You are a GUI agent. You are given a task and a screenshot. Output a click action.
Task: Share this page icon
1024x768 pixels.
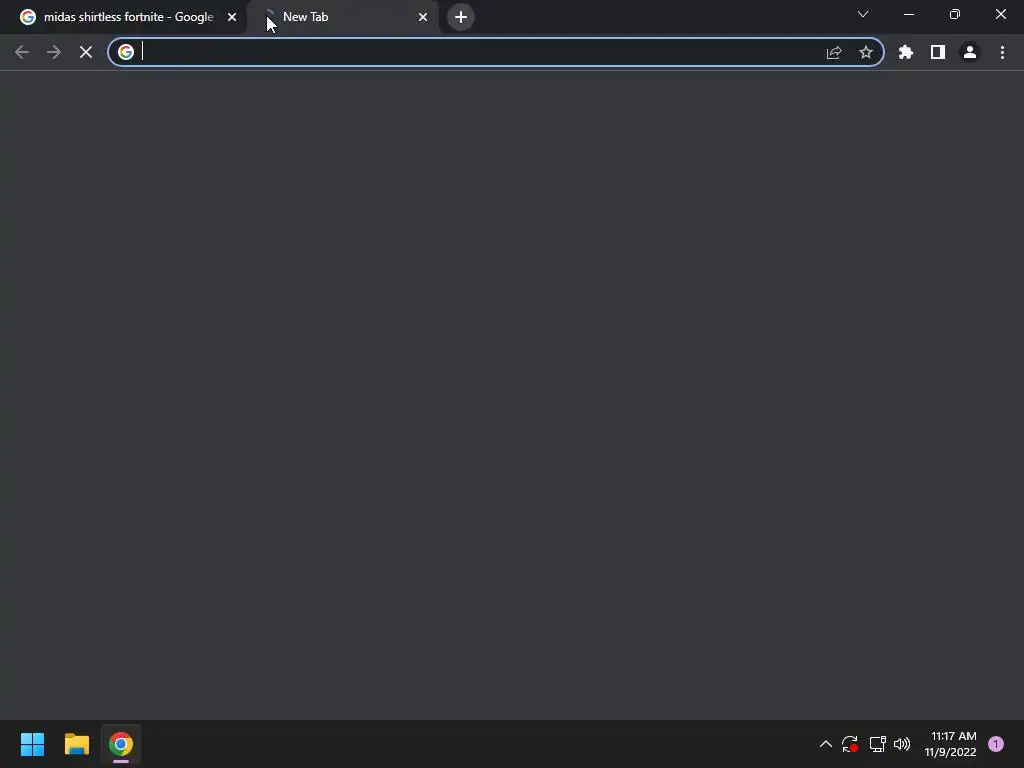click(x=834, y=52)
